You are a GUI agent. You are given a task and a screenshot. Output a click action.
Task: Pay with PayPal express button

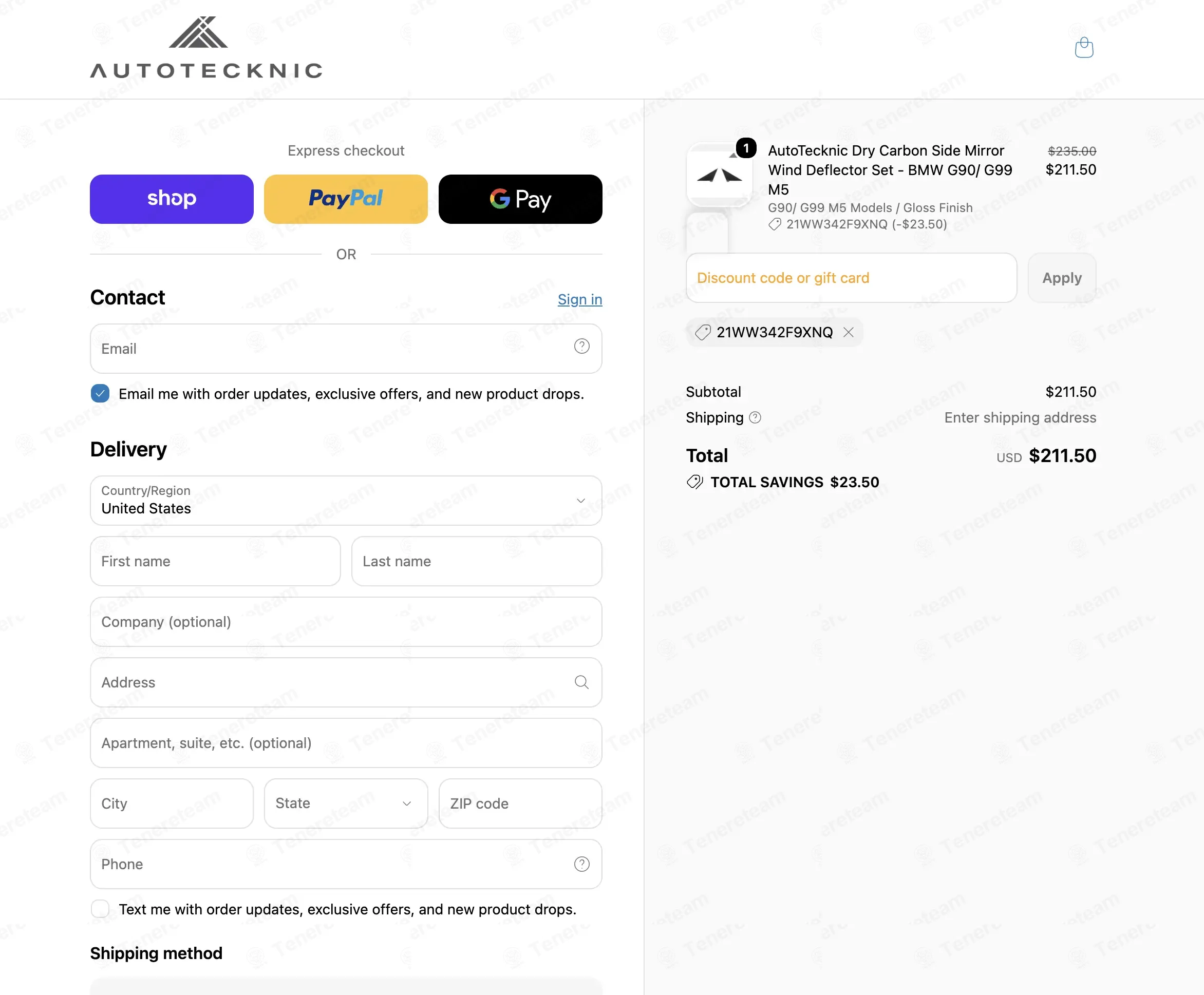click(x=346, y=199)
